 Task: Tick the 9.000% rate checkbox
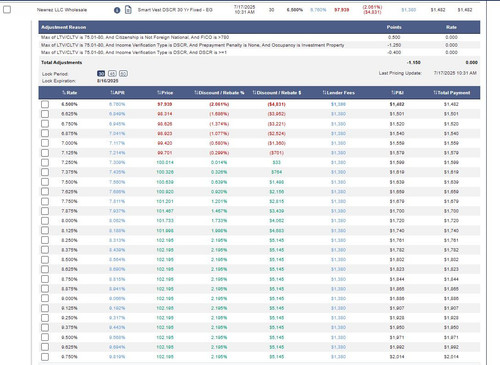45,298
